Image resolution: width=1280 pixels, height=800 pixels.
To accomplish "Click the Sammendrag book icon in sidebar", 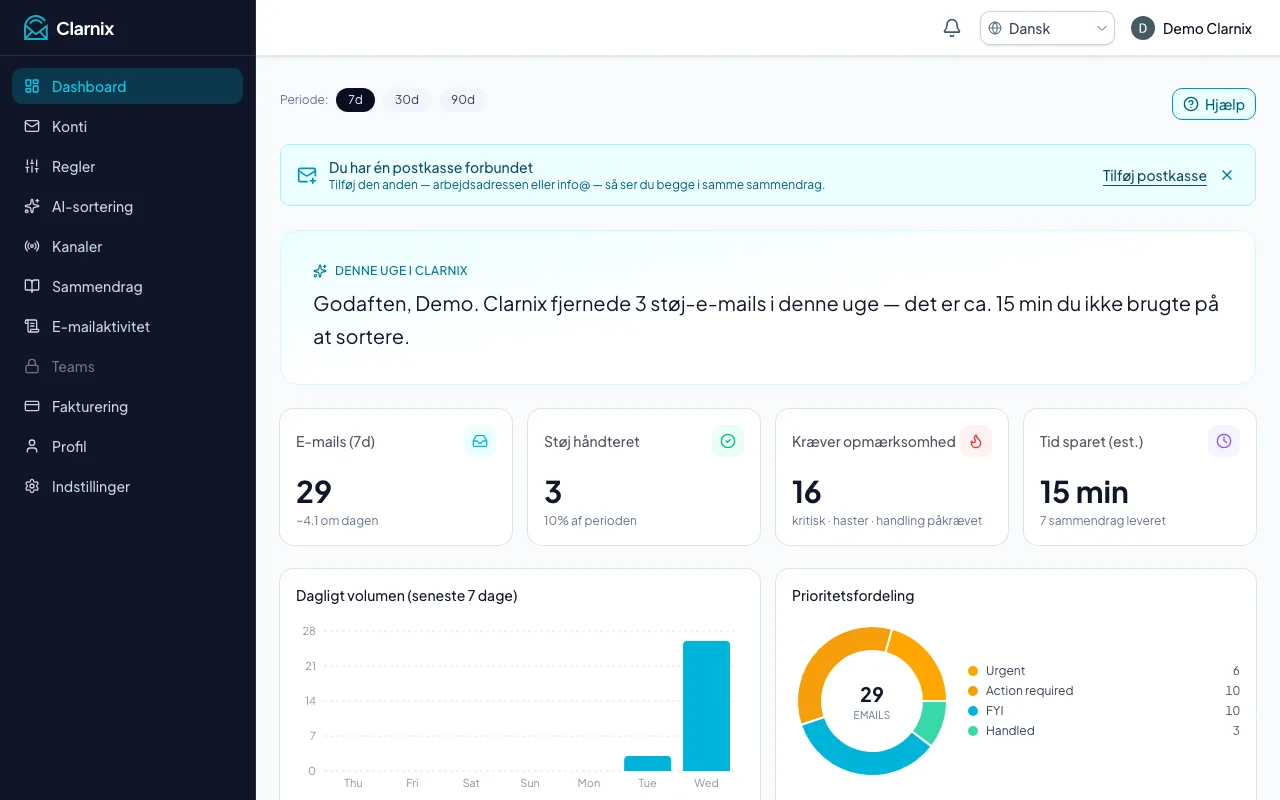I will 32,286.
